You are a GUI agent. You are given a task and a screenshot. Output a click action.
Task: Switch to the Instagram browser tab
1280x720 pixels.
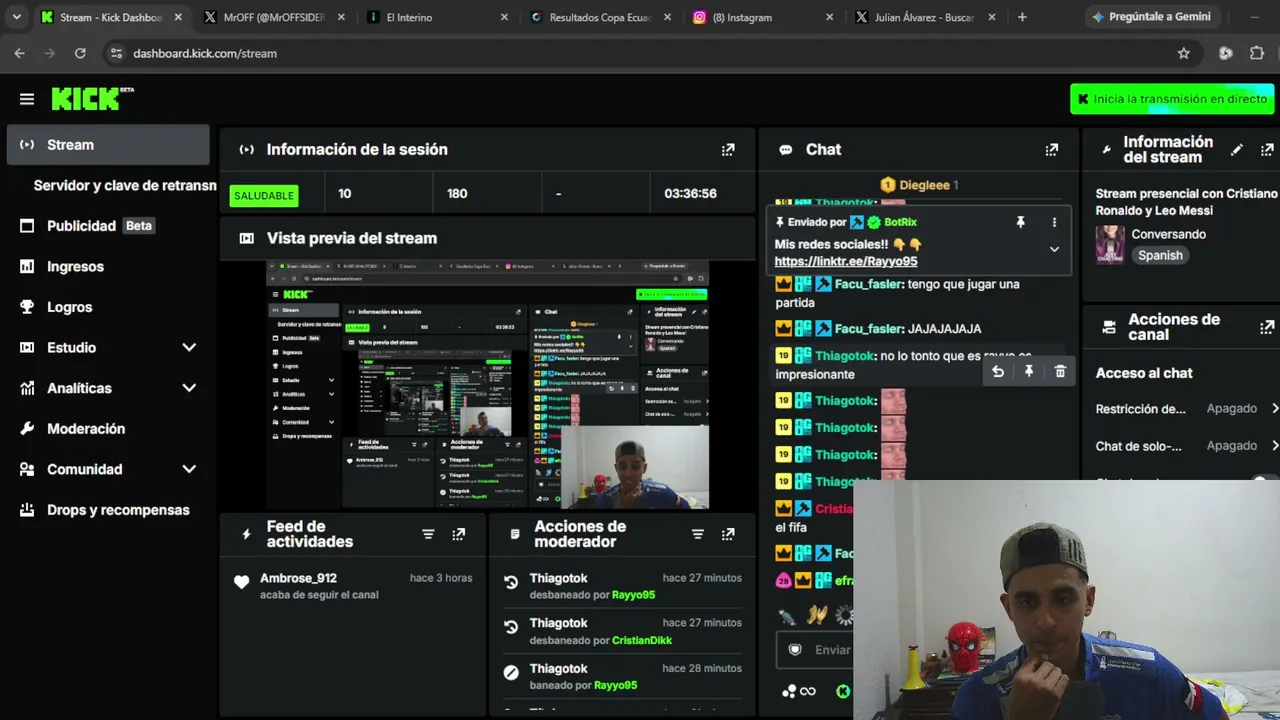pos(764,17)
